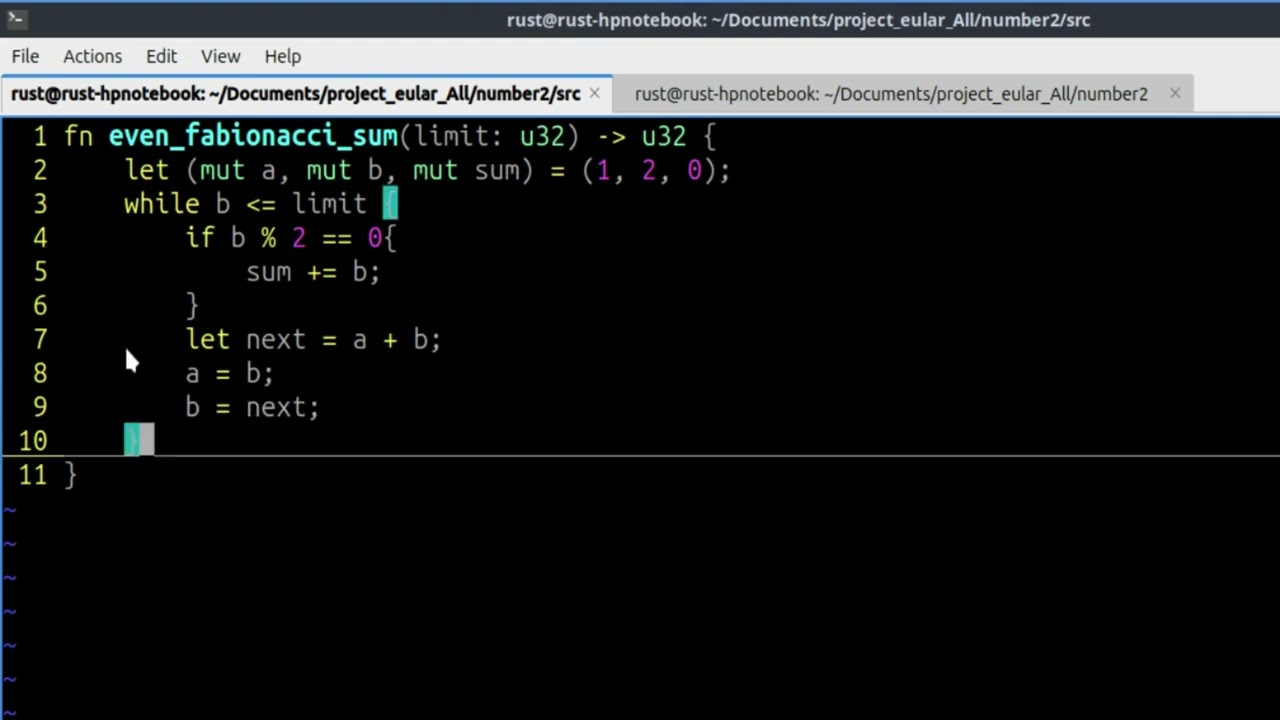Click 'sum += b;' on line 5

313,272
